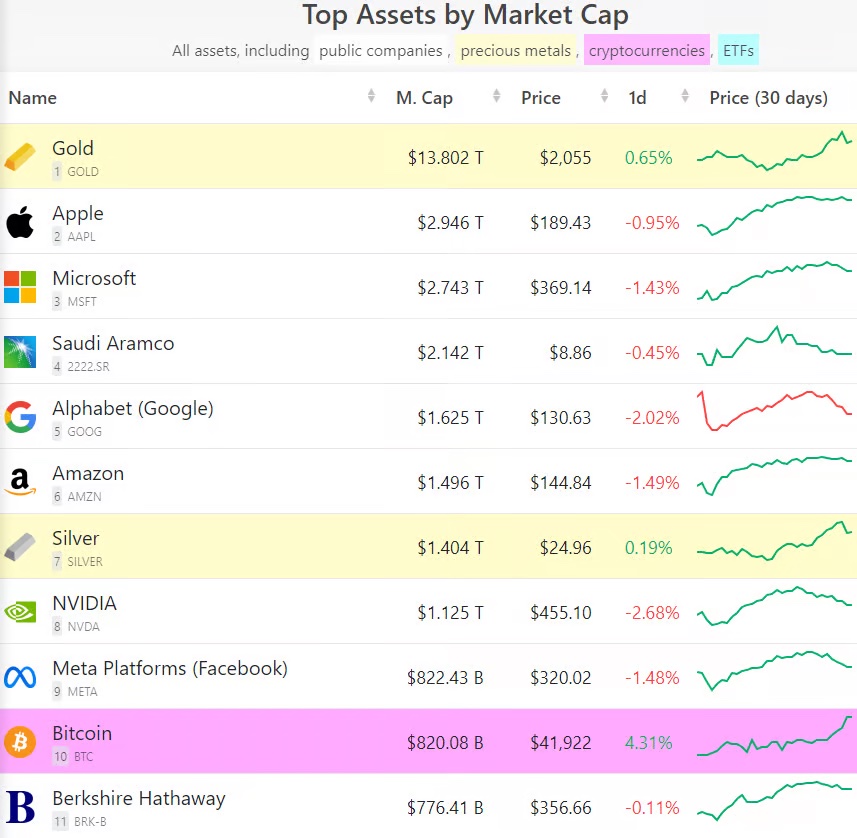Sort table by Name column arrows
Viewport: 857px width, 838px height.
coord(372,97)
